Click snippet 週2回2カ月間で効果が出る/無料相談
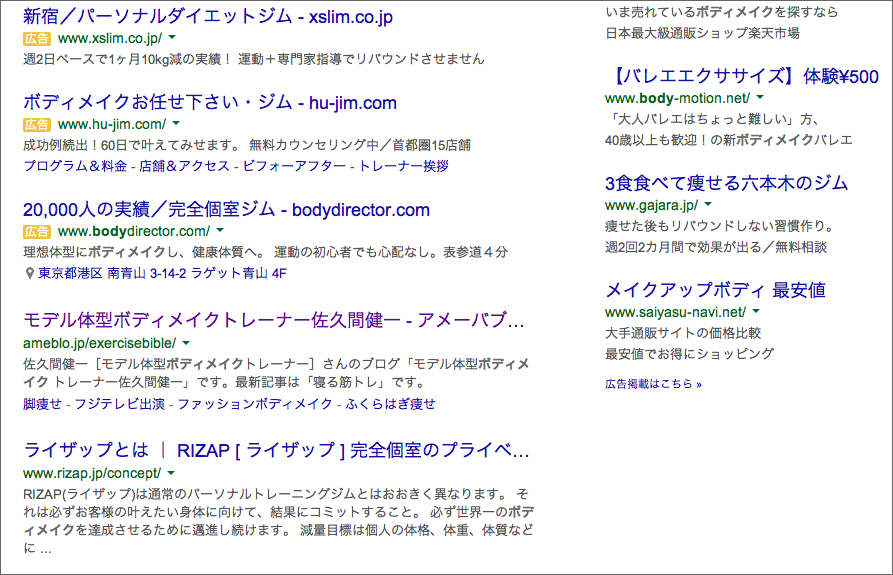Screen dimensions: 893x575 click(716, 247)
